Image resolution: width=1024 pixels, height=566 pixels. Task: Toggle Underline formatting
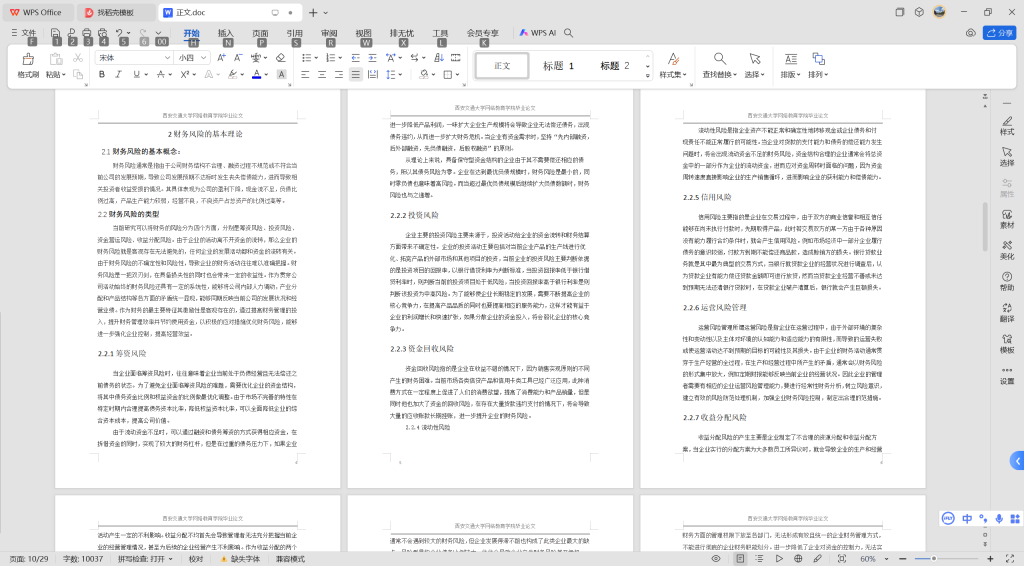coord(136,75)
